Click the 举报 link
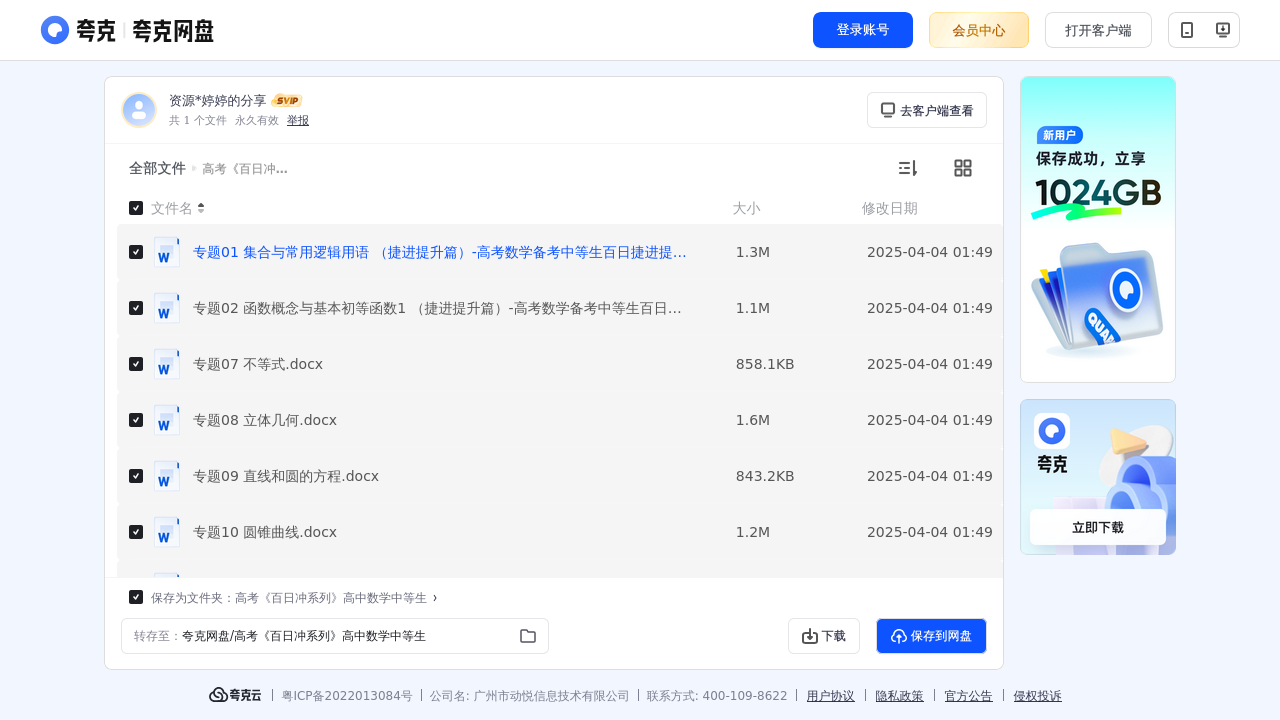 (x=298, y=120)
